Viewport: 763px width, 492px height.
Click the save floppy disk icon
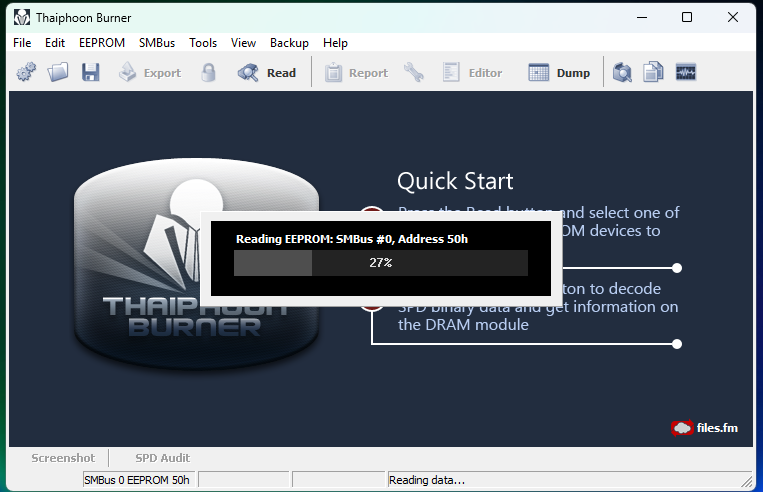coord(91,73)
